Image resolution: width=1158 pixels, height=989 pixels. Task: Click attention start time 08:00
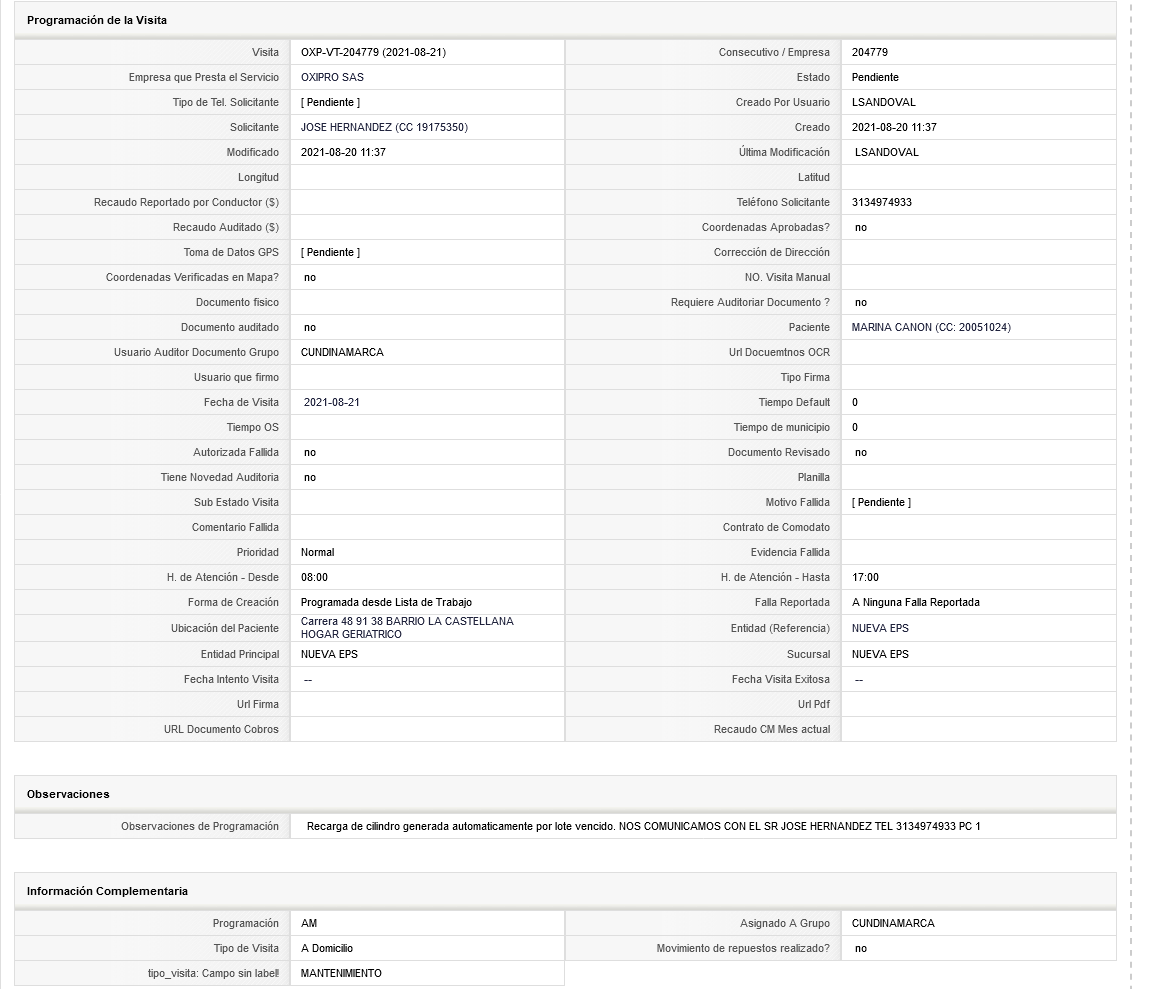tap(314, 578)
